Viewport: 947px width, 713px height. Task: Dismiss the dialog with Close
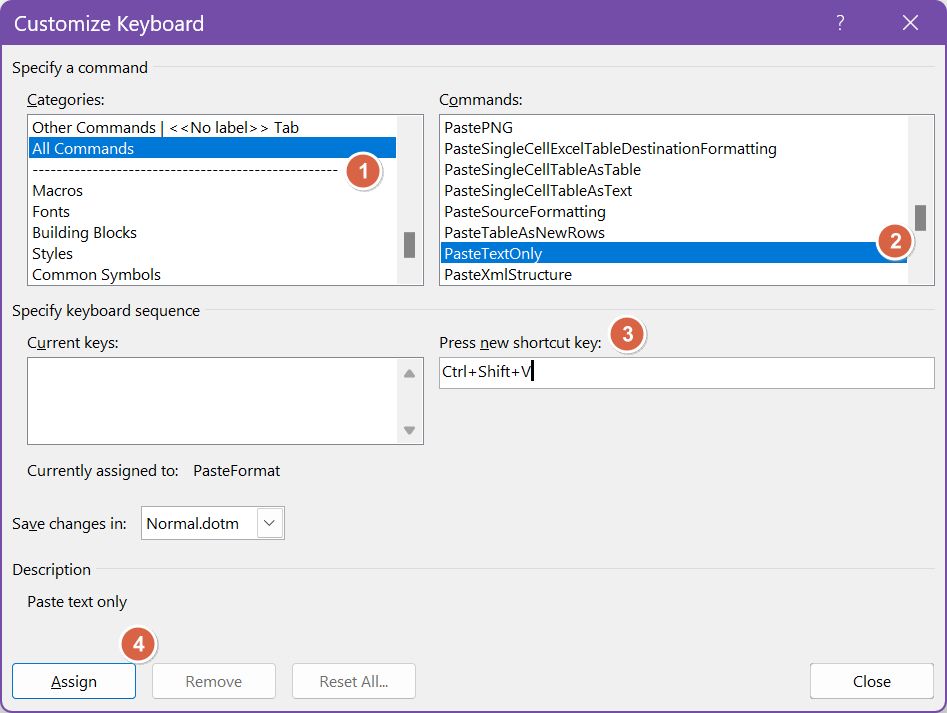pos(871,681)
